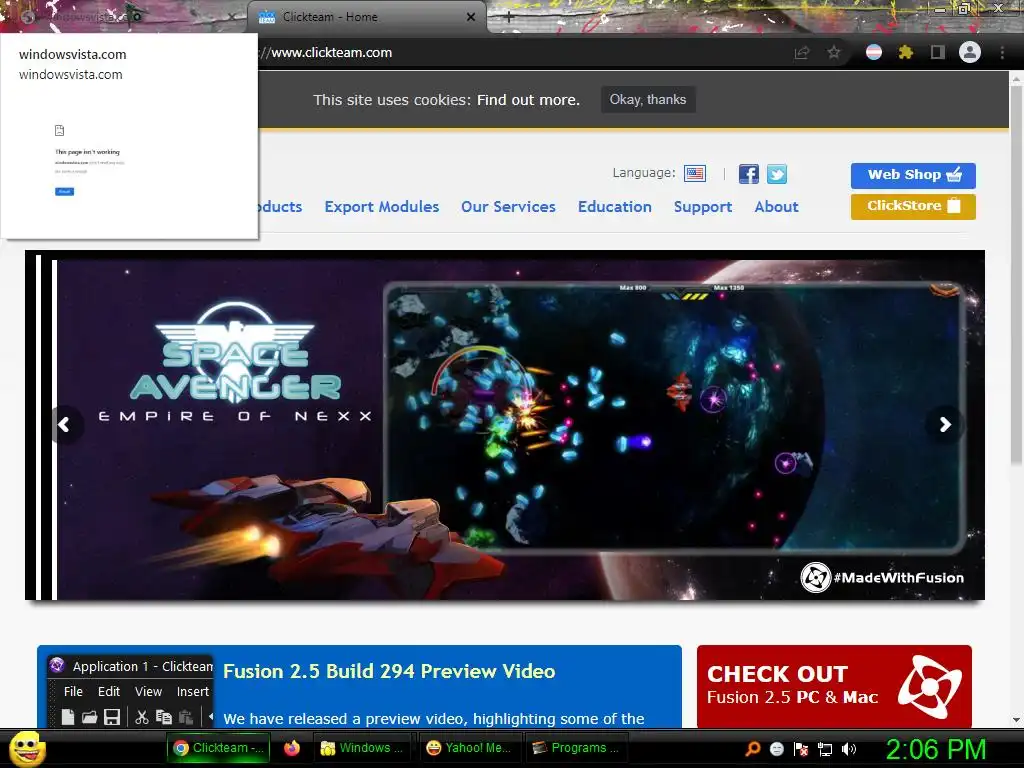Open the smiley face Start button
Viewport: 1024px width, 768px height.
click(27, 748)
